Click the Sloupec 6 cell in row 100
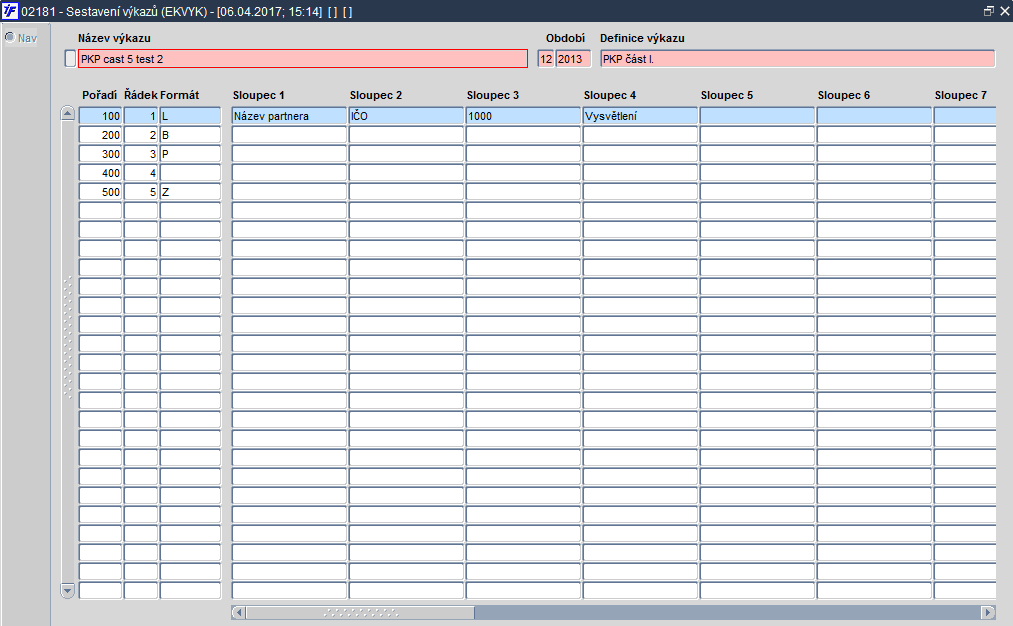Viewport: 1013px width, 626px height. pos(874,116)
